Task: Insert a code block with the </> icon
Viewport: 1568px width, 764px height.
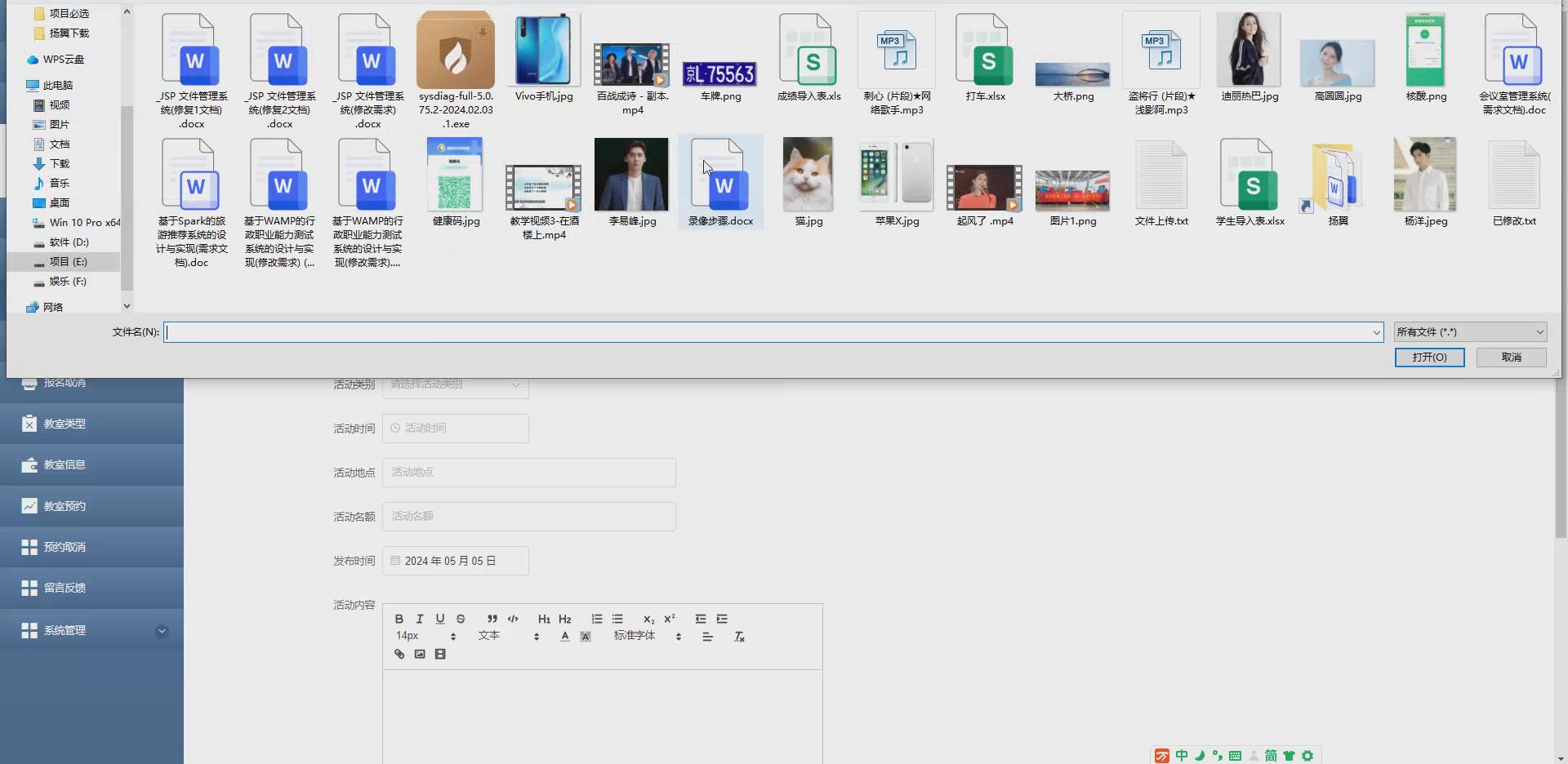Action: pos(513,619)
